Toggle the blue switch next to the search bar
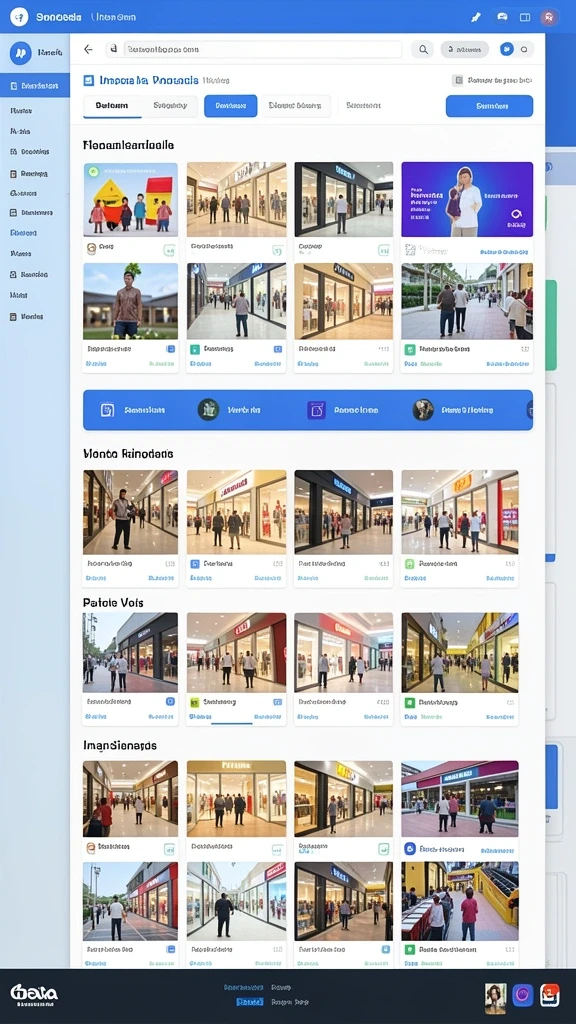 coord(517,50)
